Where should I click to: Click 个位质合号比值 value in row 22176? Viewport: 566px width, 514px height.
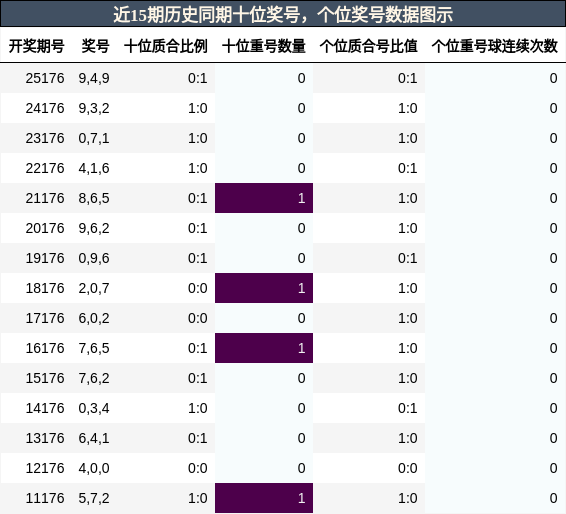tap(408, 168)
